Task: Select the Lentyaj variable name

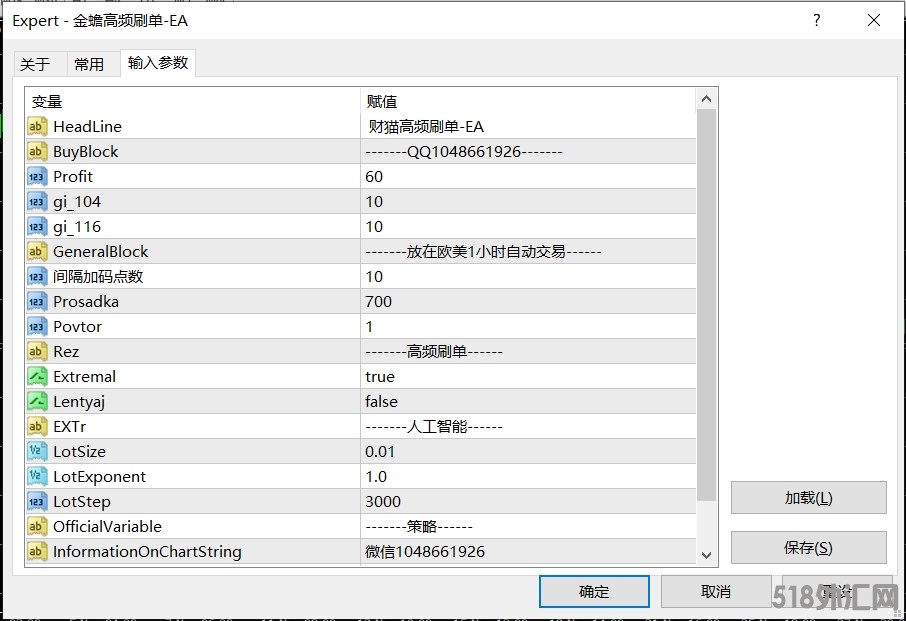Action: 79,402
